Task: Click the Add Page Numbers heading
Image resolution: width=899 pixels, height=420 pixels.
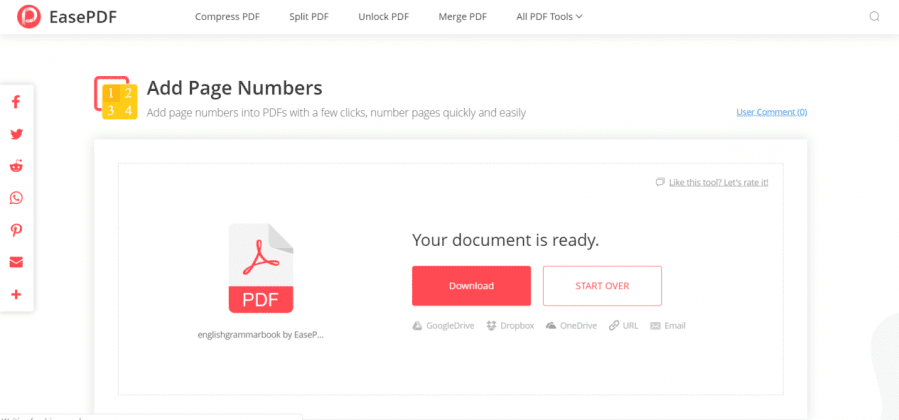Action: [234, 88]
